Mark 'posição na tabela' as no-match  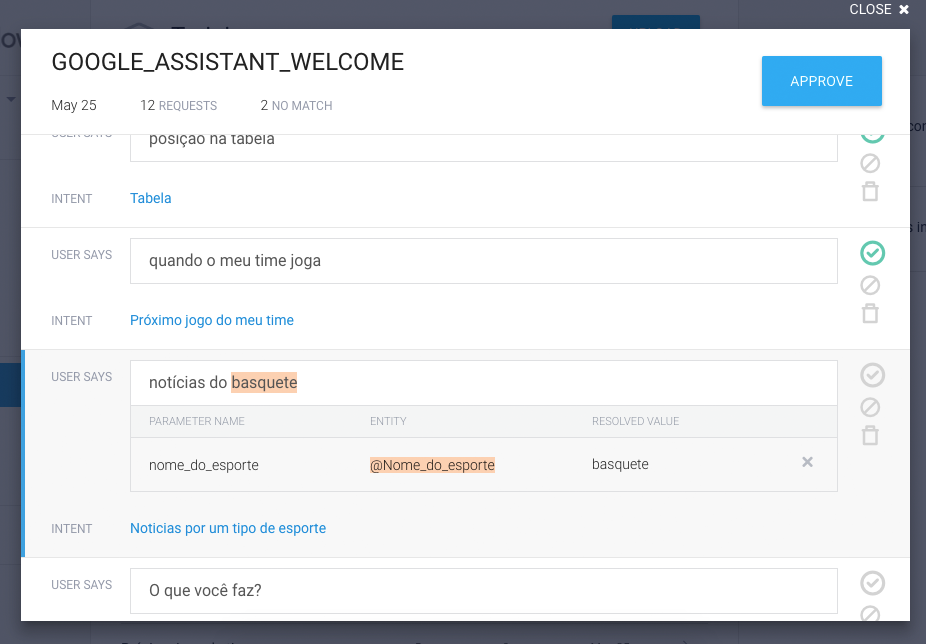click(x=870, y=163)
